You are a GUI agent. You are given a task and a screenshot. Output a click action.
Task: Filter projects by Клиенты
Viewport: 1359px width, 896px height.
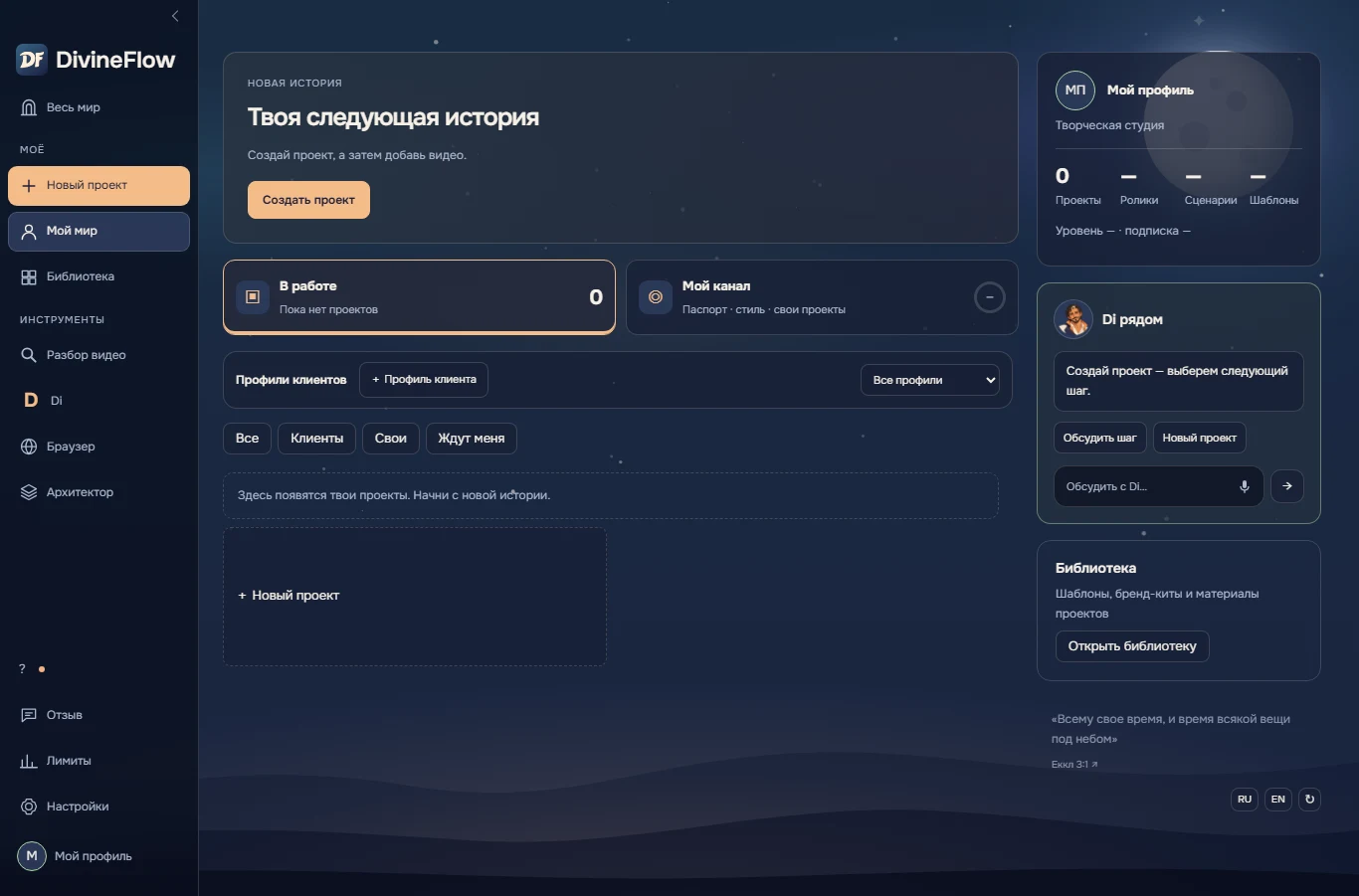coord(316,439)
